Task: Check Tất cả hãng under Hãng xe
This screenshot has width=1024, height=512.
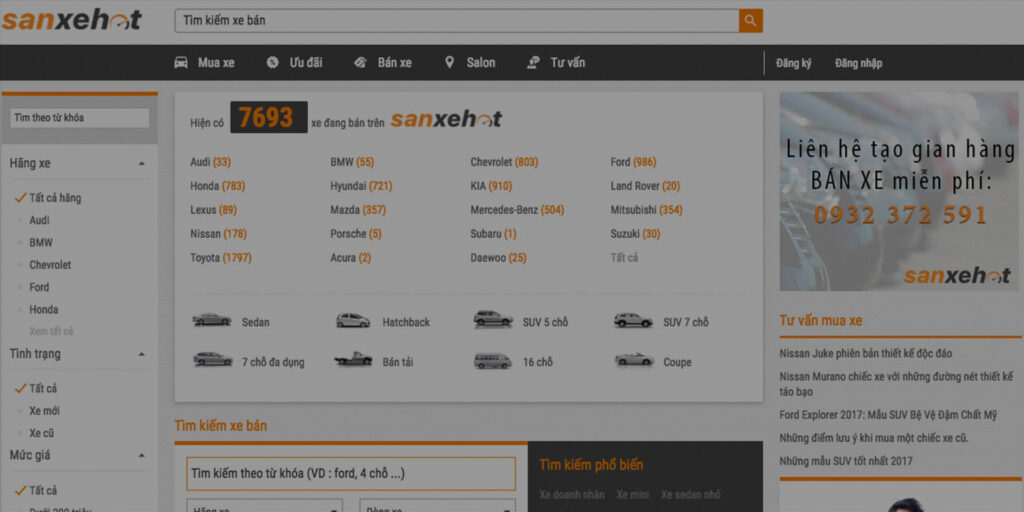Action: click(48, 198)
